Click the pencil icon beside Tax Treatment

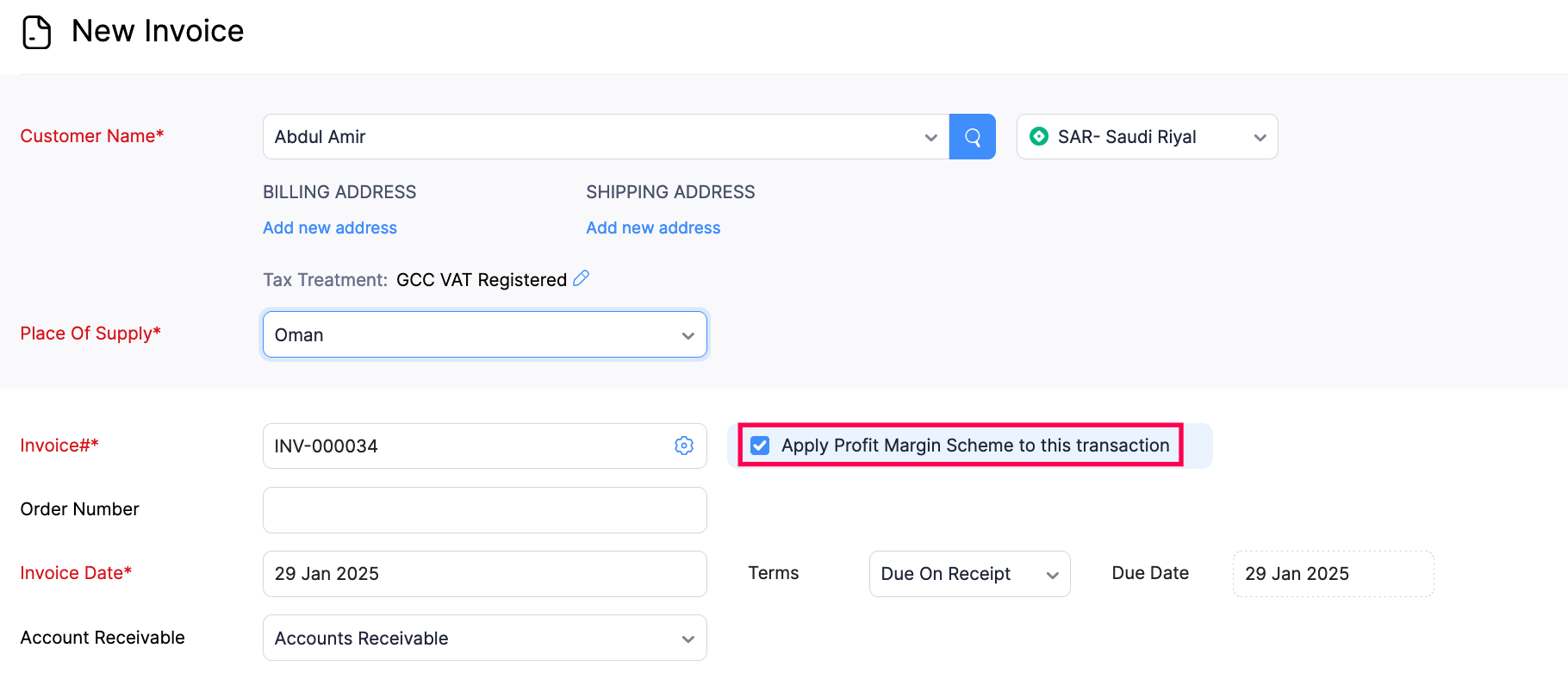(x=582, y=278)
